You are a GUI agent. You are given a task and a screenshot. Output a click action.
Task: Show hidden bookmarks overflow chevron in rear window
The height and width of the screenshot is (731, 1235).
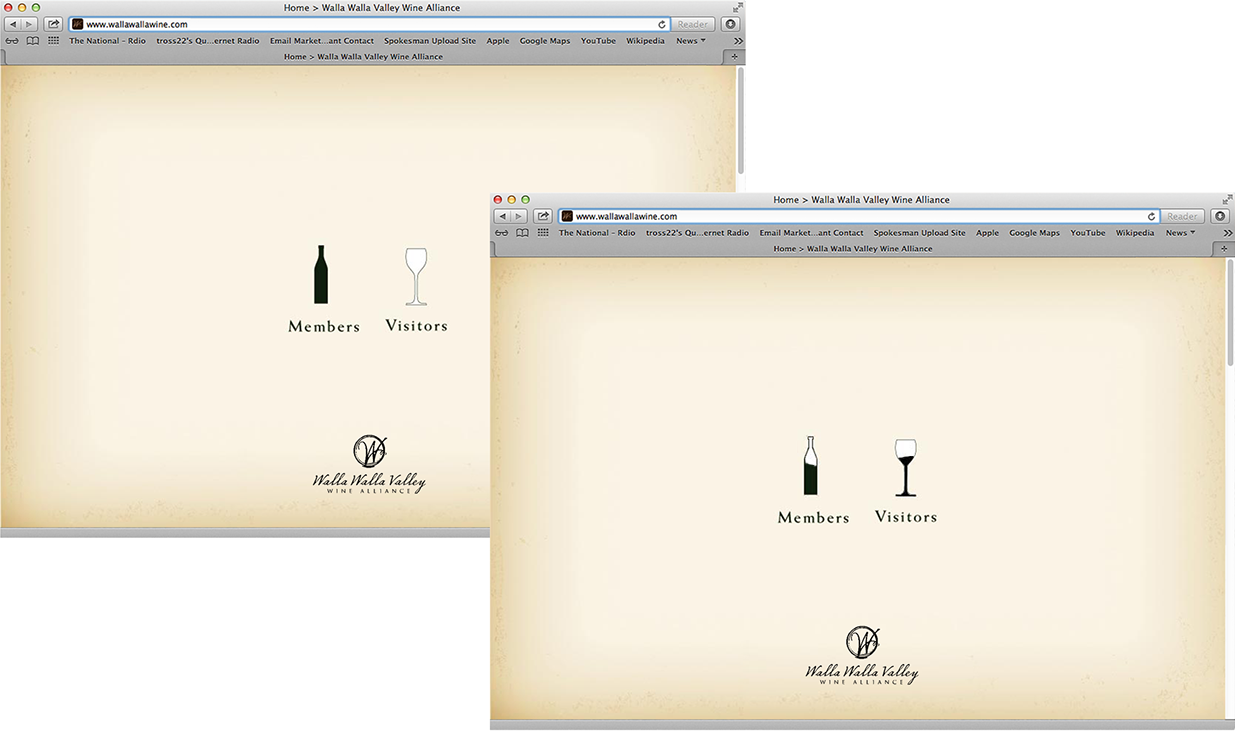738,41
